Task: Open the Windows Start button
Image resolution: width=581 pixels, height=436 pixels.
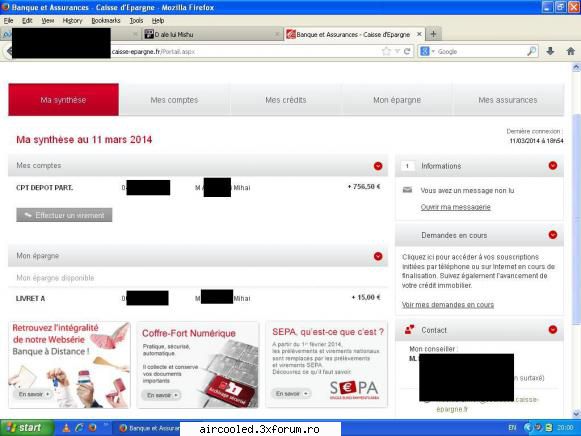Action: pyautogui.click(x=26, y=428)
